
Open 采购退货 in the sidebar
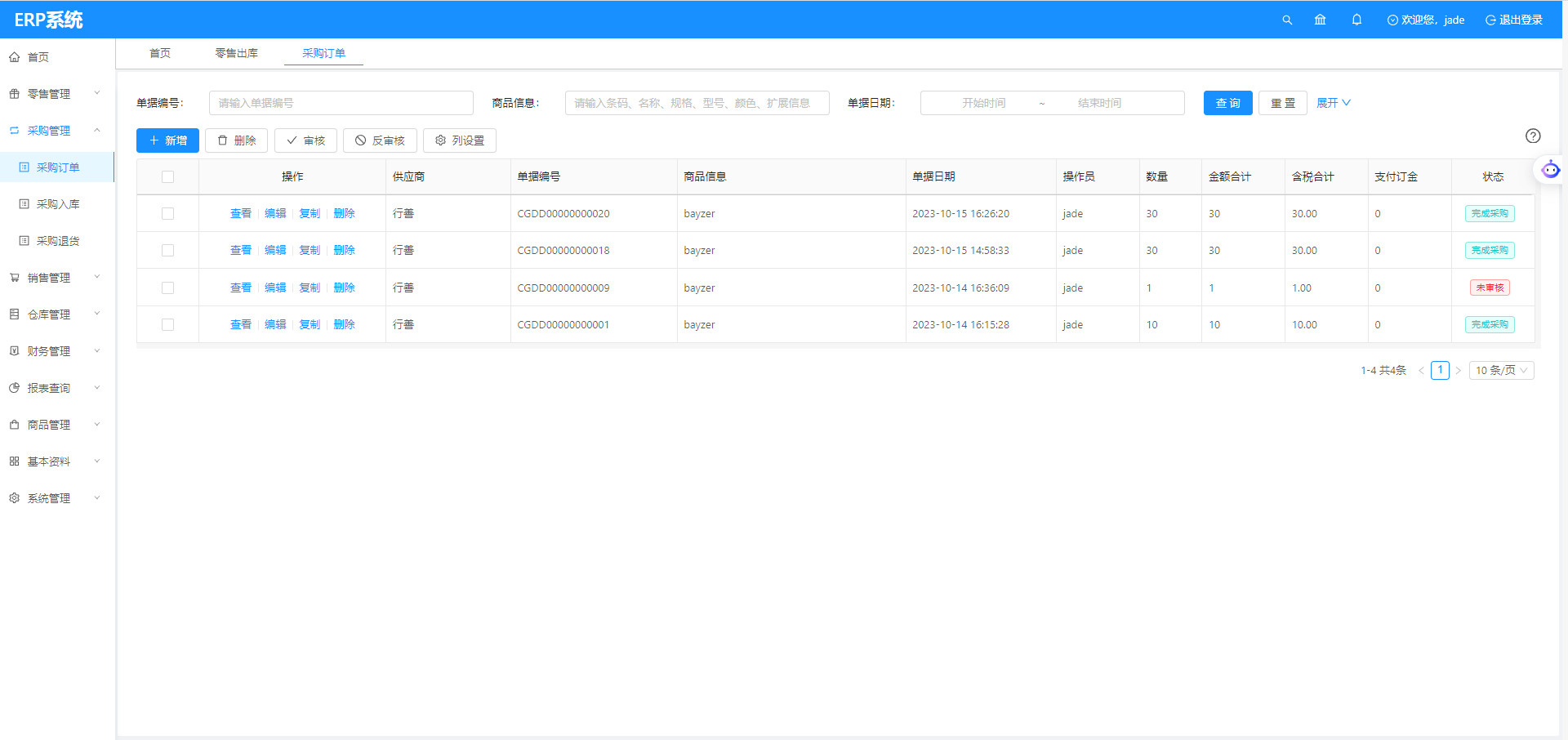57,241
